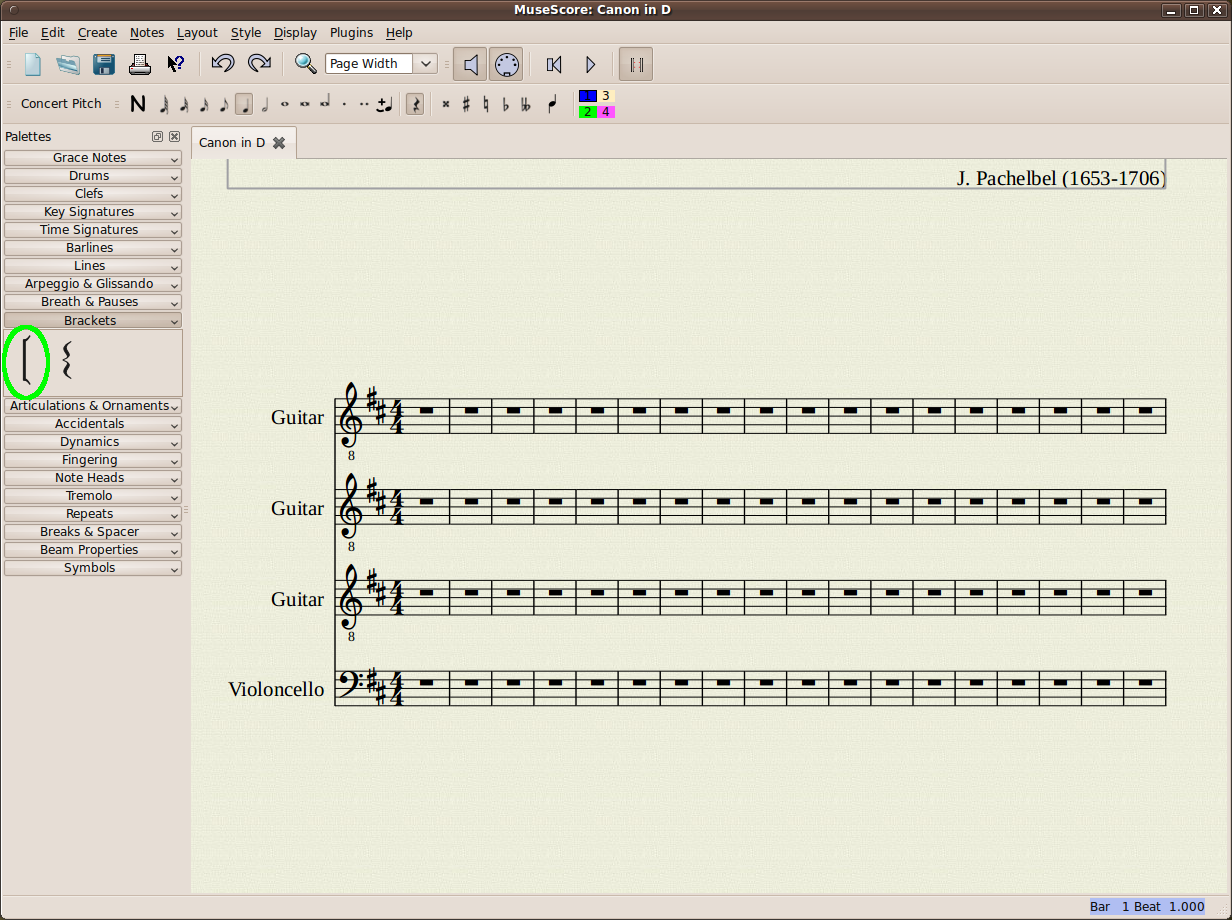
Task: Toggle the sound output speaker button
Action: tap(470, 64)
